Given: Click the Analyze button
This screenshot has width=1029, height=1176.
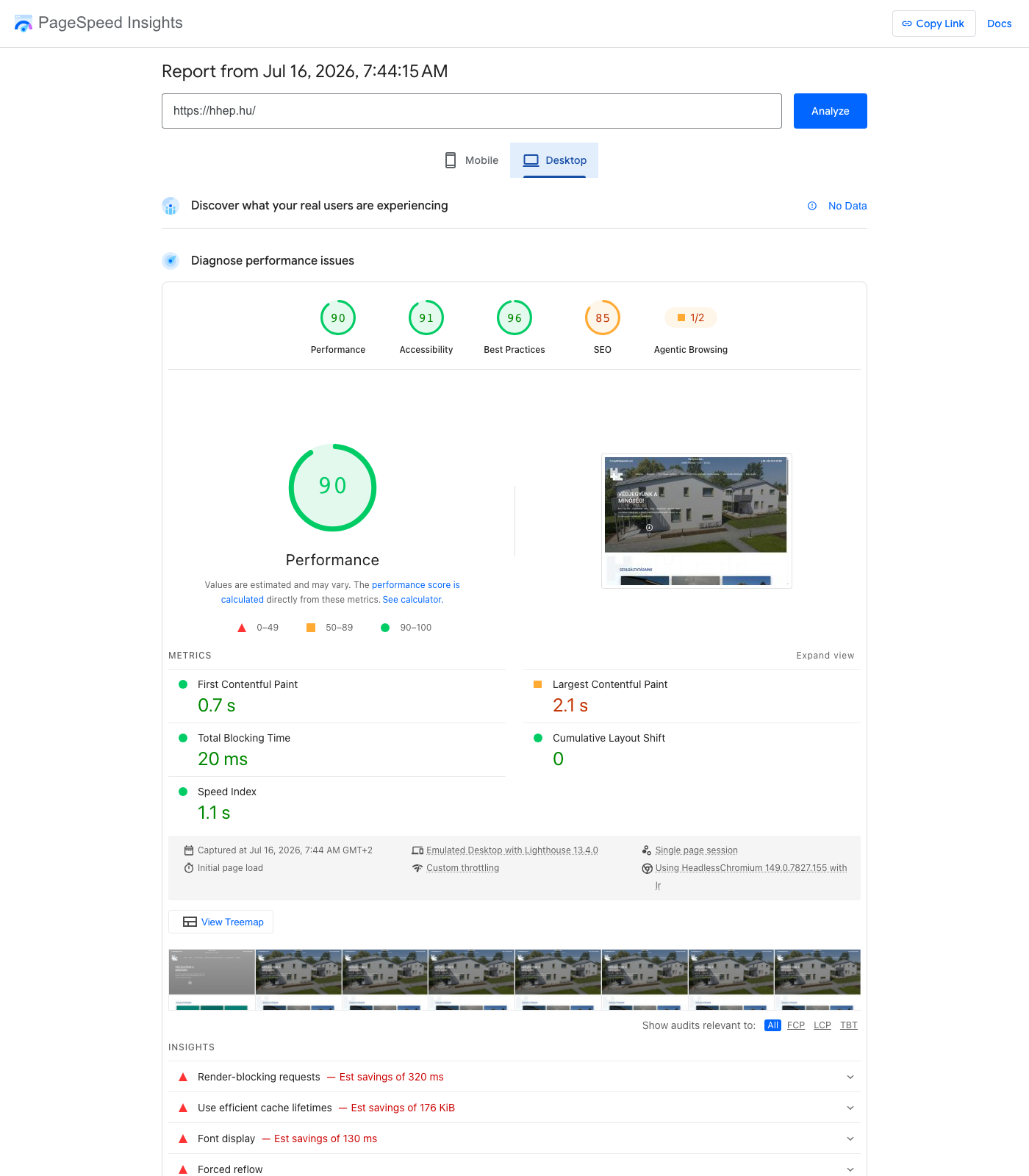Looking at the screenshot, I should (x=831, y=111).
